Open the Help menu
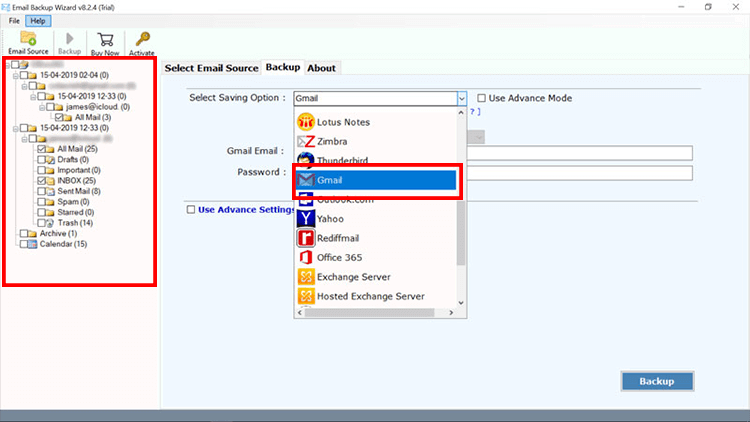The image size is (750, 422). (x=38, y=21)
